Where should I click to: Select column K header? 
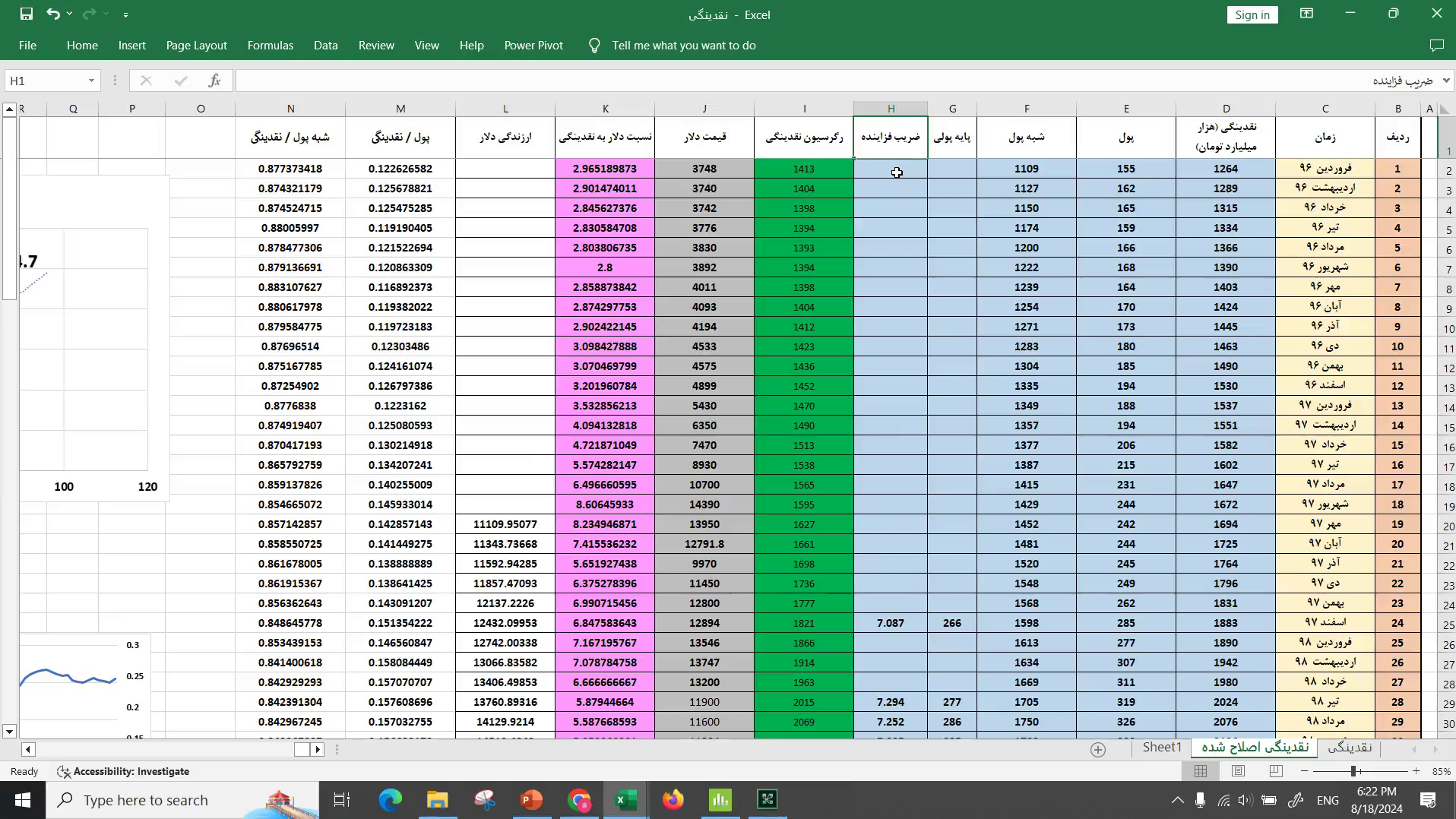605,109
